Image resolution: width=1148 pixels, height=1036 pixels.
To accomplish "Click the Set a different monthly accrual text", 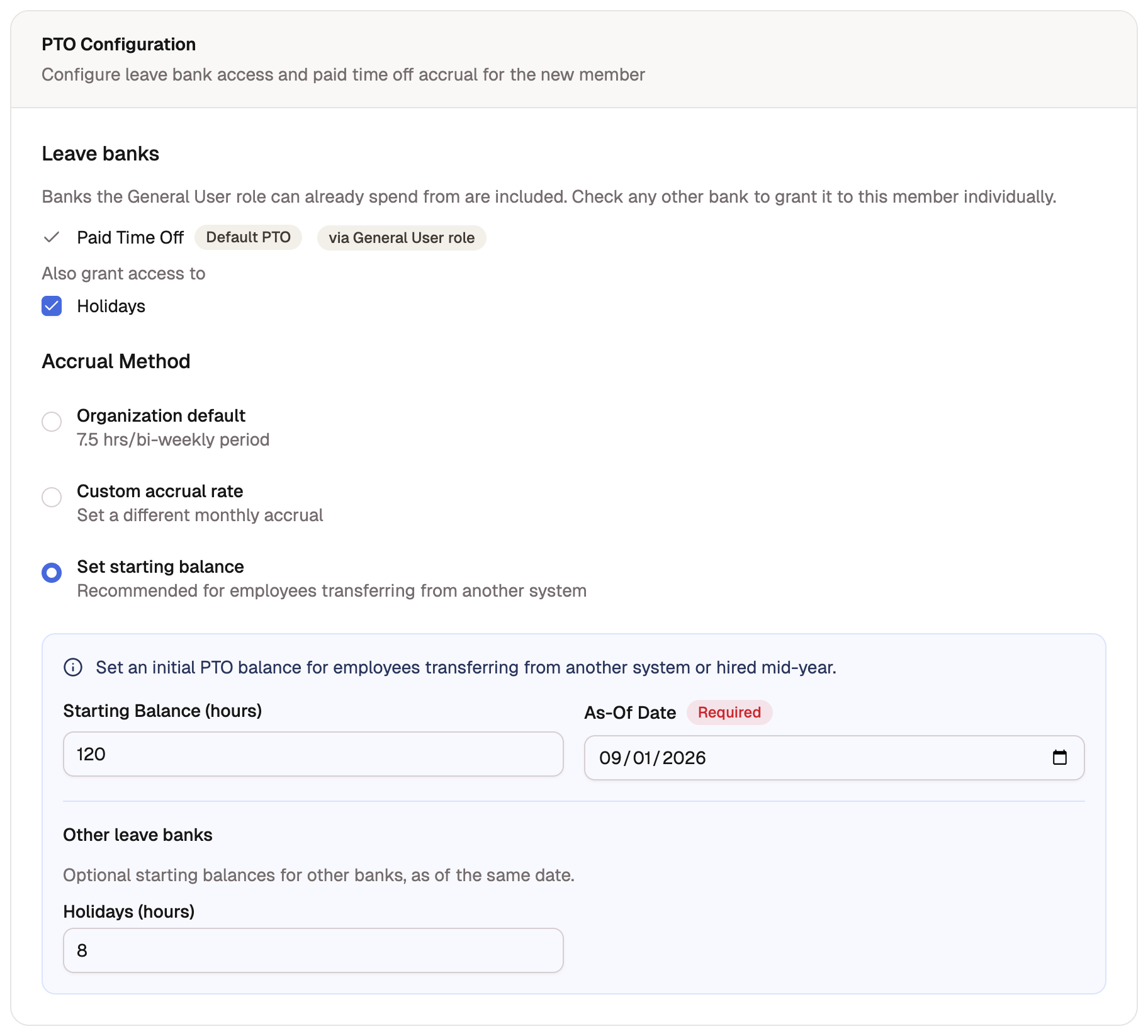I will pos(200,515).
